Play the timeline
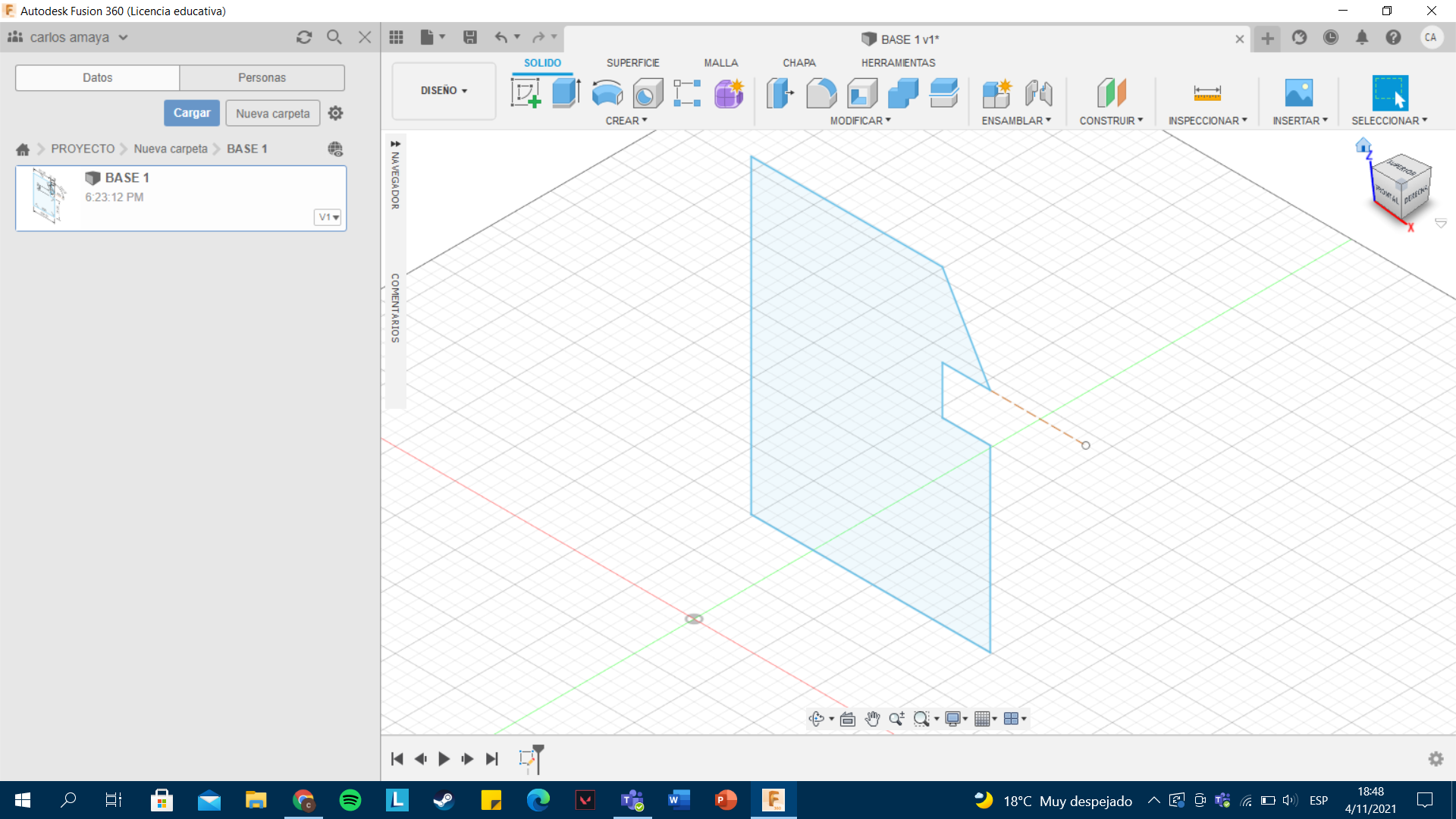This screenshot has width=1456, height=819. [444, 758]
